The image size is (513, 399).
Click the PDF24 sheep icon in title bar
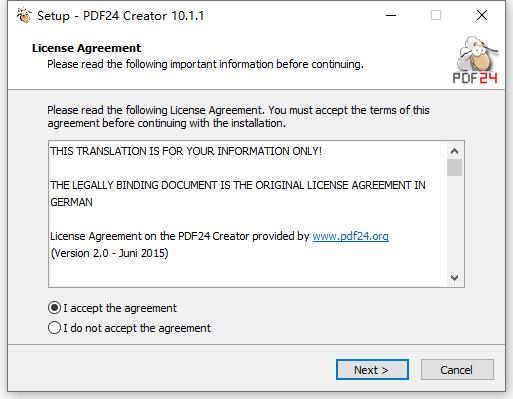(x=24, y=16)
